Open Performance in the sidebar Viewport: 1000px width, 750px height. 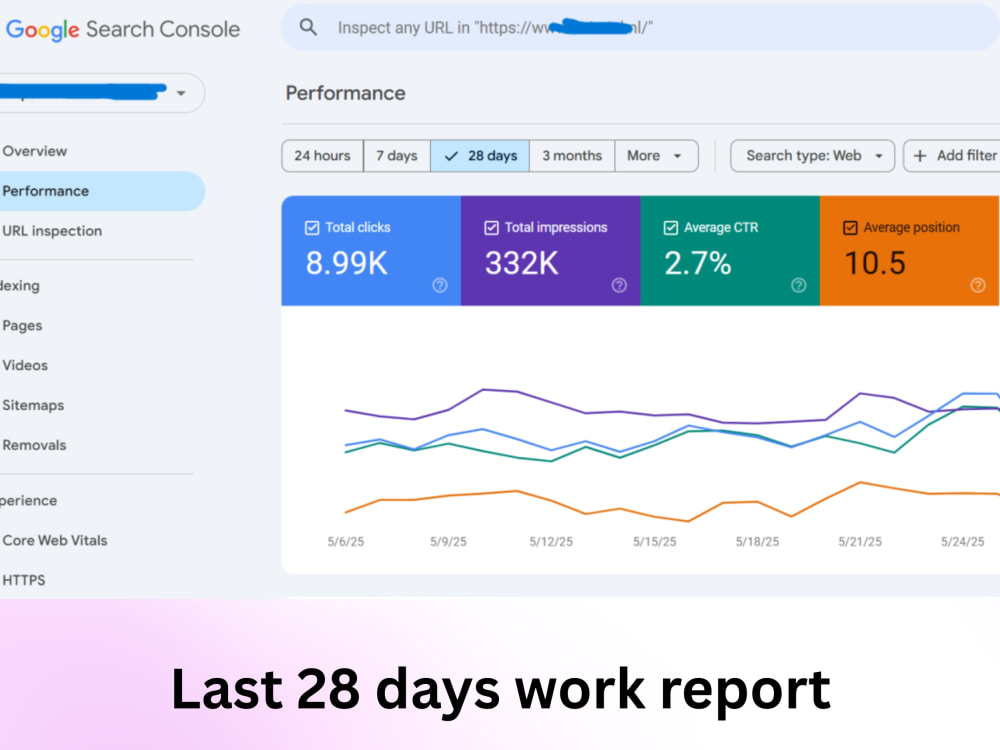click(102, 191)
